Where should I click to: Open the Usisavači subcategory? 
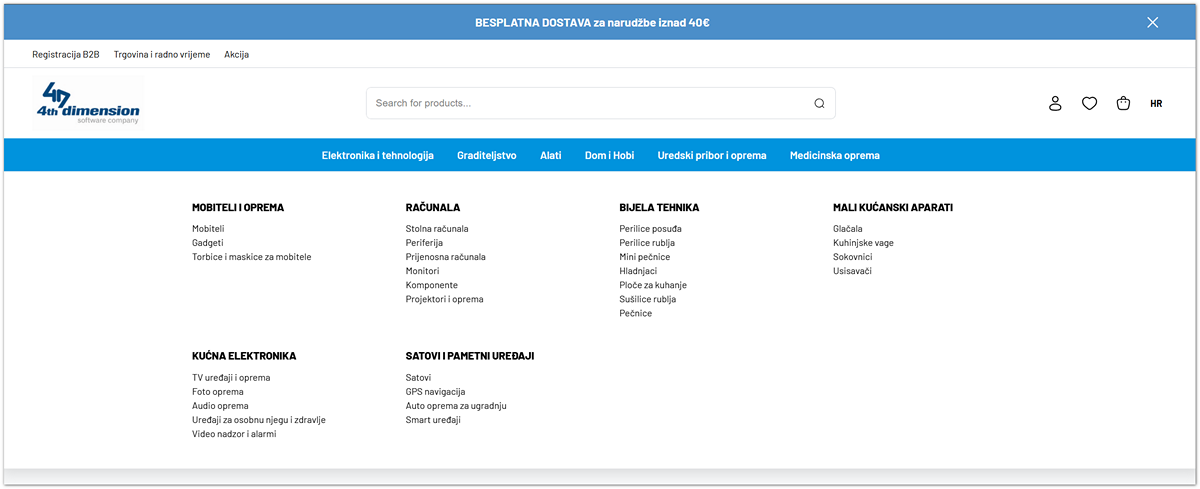pyautogui.click(x=852, y=271)
